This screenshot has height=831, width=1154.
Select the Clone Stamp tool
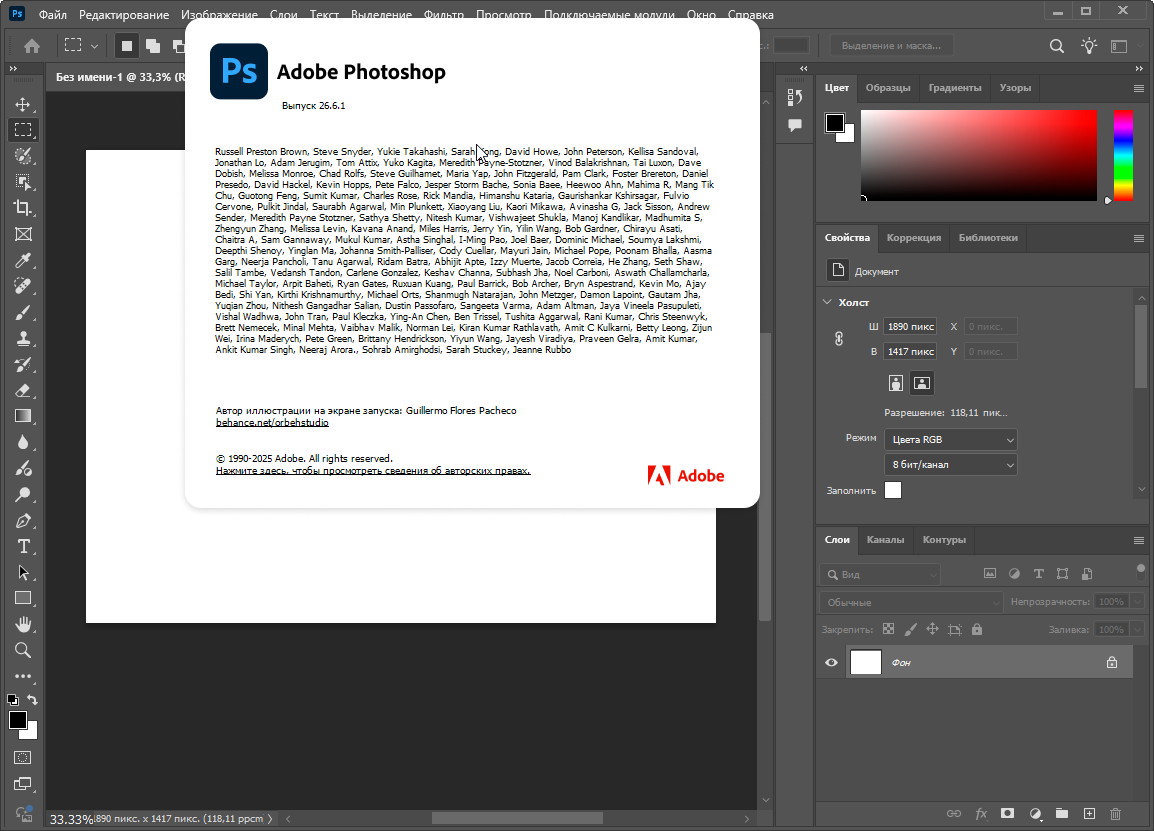(x=23, y=339)
